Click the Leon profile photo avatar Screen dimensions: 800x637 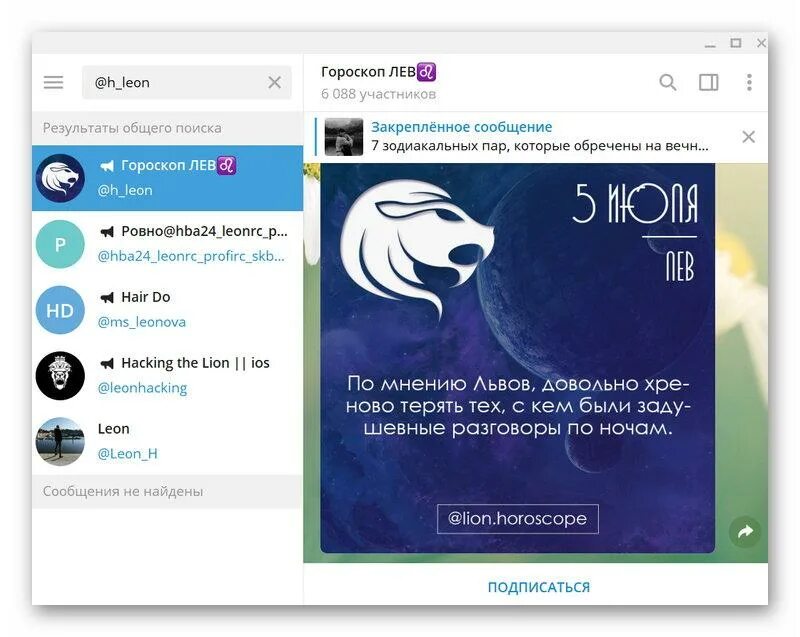[x=60, y=441]
